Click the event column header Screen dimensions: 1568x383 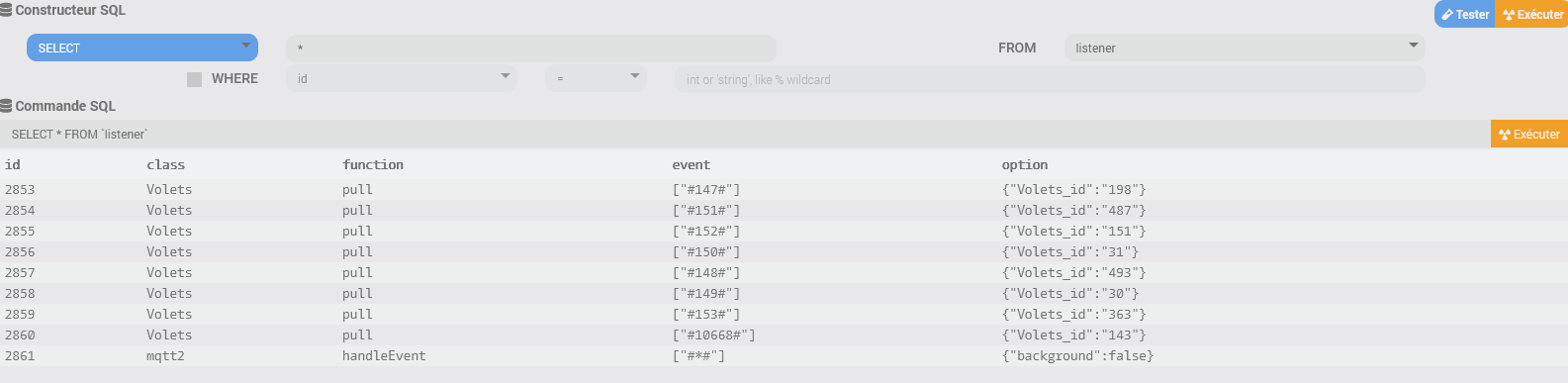[692, 164]
